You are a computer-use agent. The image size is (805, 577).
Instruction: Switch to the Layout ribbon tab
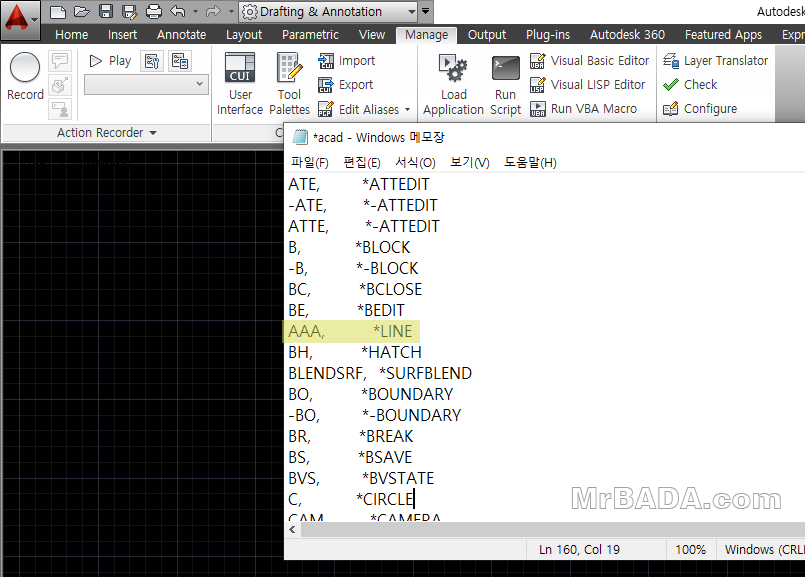244,35
